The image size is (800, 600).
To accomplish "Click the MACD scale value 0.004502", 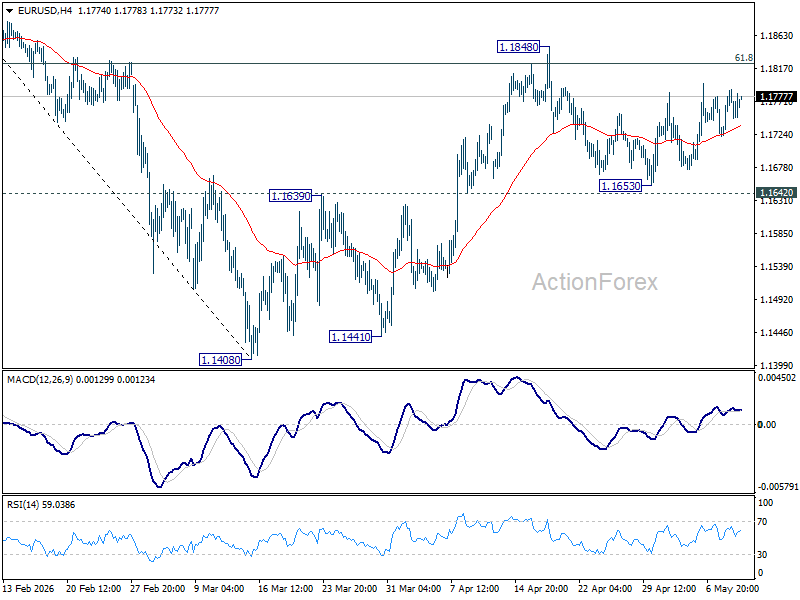I will [777, 378].
